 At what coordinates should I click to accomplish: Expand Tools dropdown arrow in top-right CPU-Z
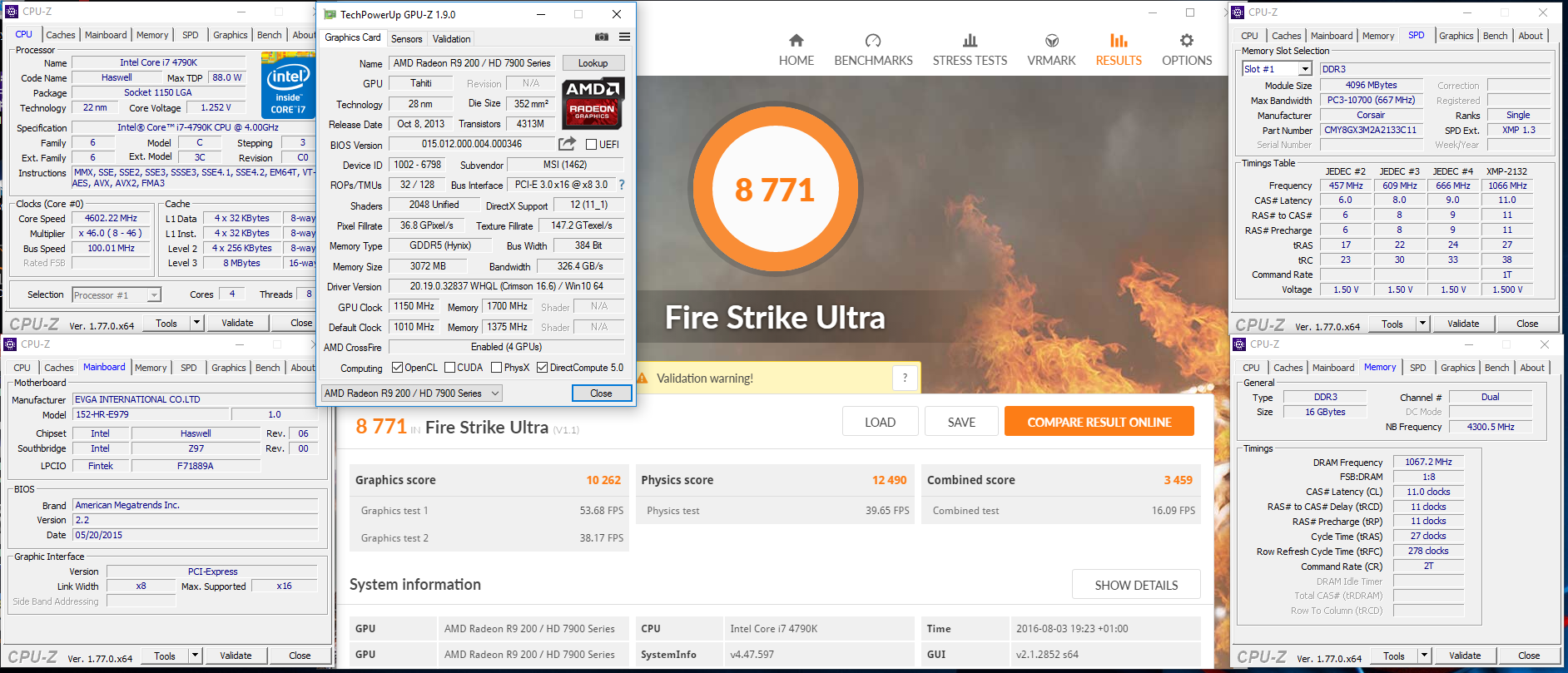[x=1422, y=324]
